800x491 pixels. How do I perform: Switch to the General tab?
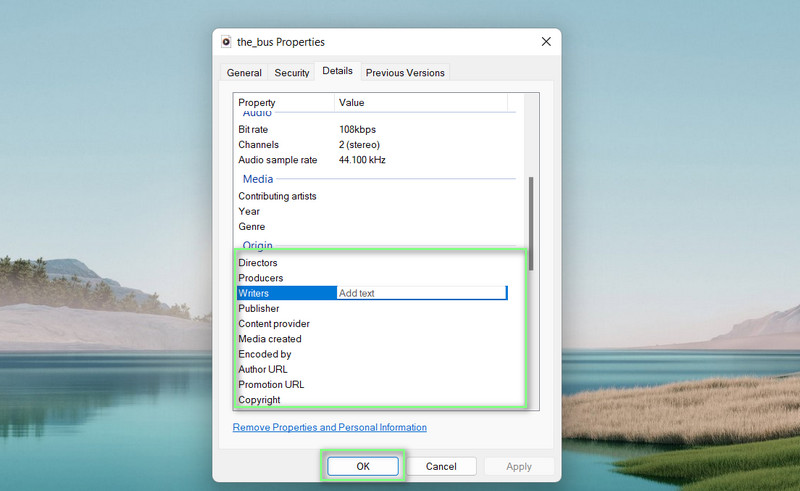(244, 73)
